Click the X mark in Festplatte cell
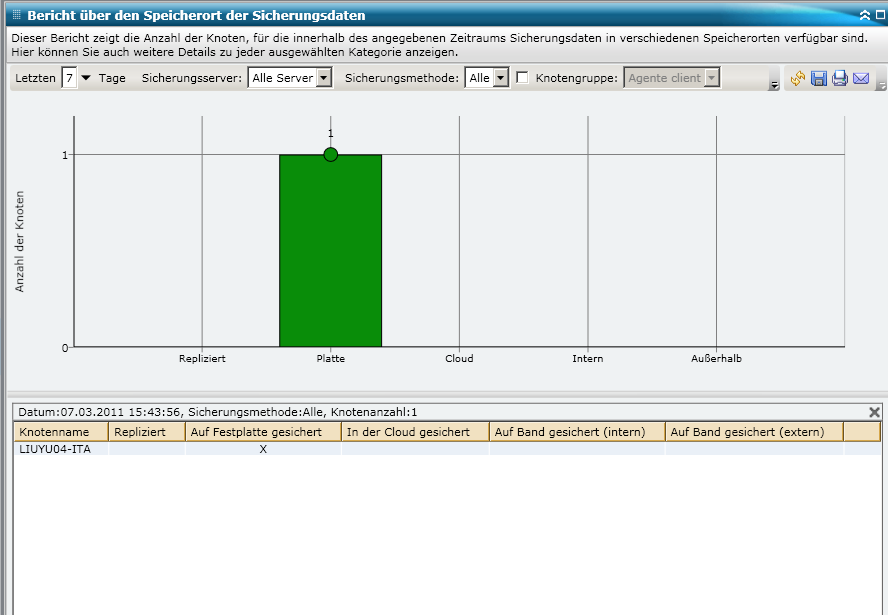 [263, 449]
